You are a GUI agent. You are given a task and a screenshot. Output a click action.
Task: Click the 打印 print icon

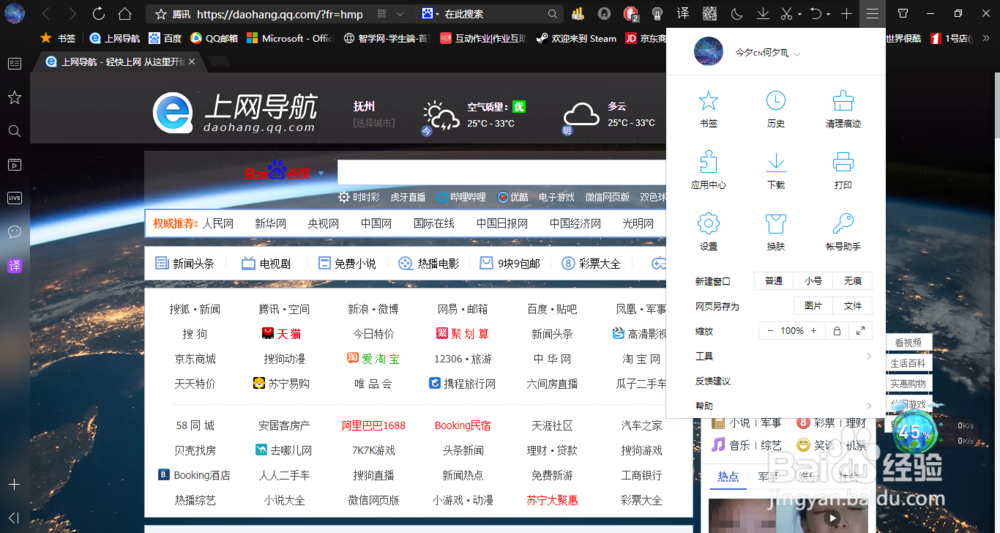point(843,170)
